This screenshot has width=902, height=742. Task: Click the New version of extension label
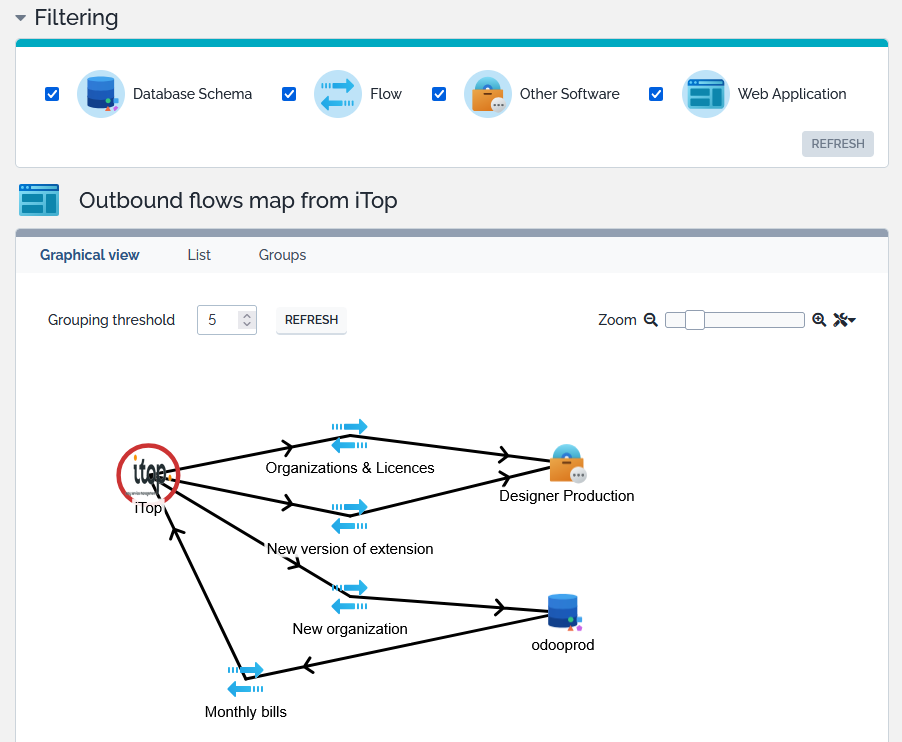tap(350, 549)
